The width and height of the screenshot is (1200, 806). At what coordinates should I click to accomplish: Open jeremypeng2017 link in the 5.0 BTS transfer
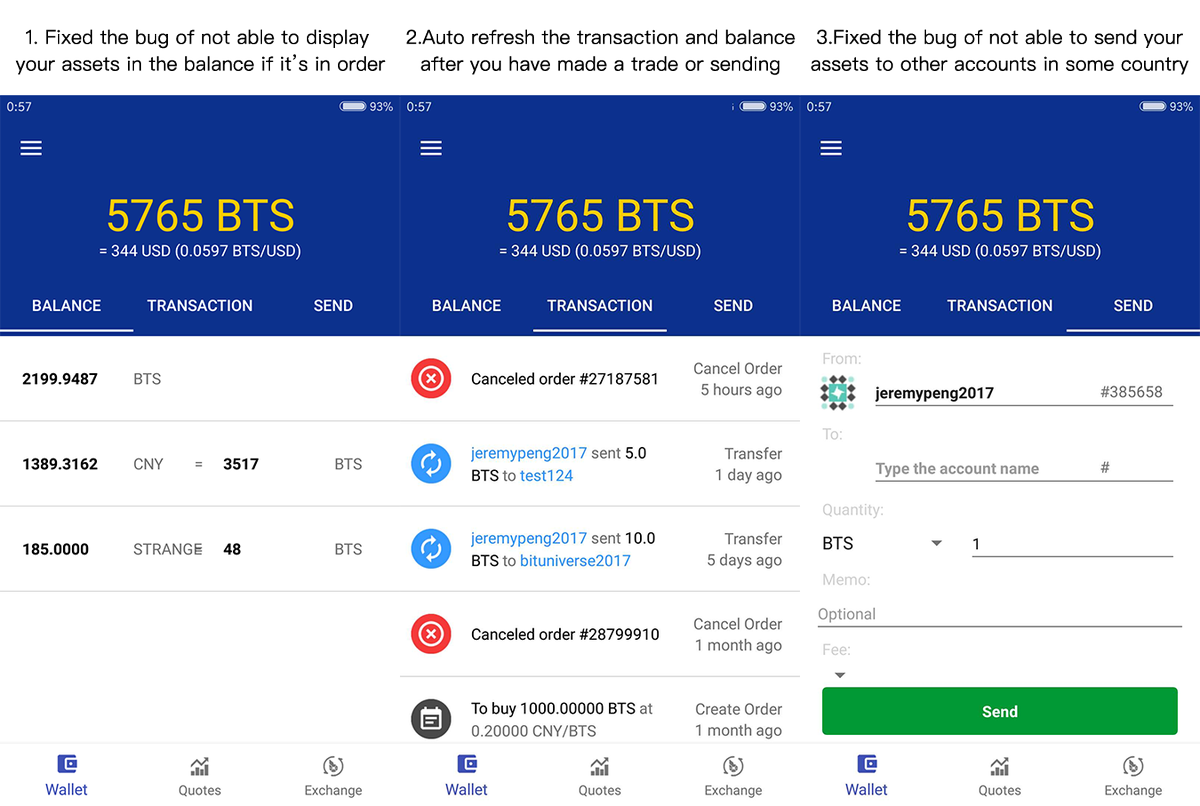coord(529,453)
